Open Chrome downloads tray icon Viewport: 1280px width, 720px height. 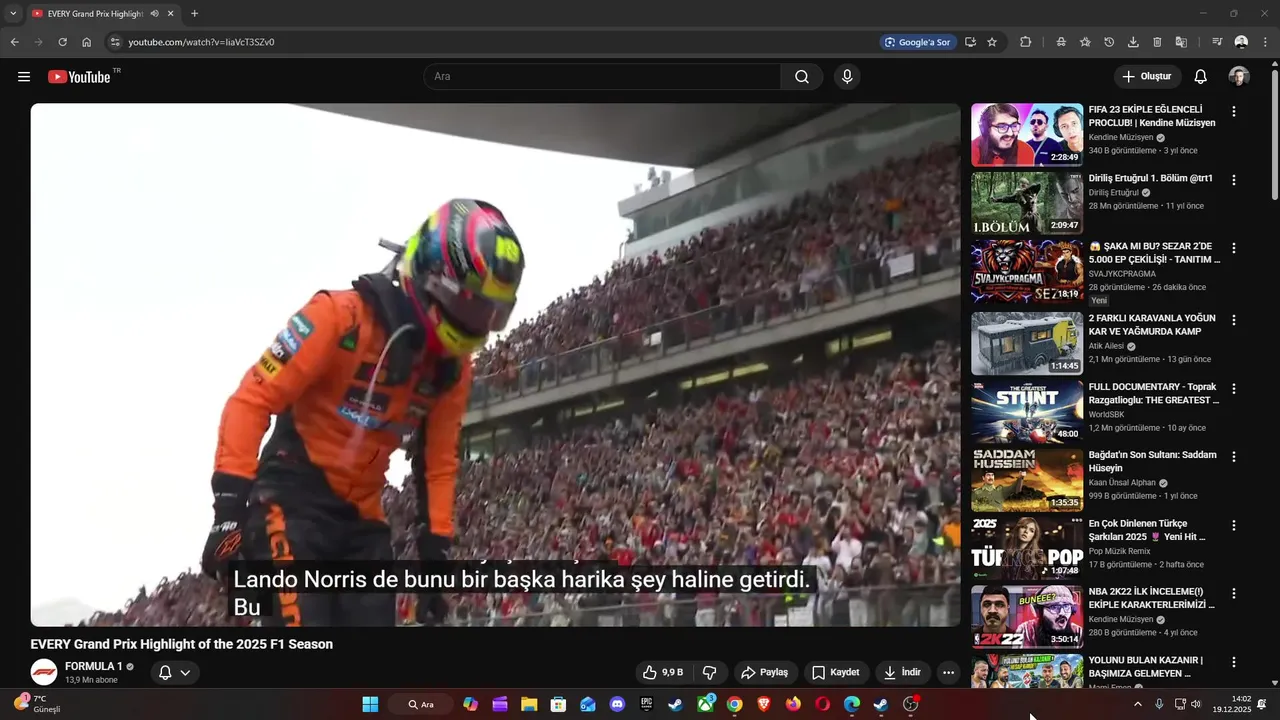pos(1133,42)
